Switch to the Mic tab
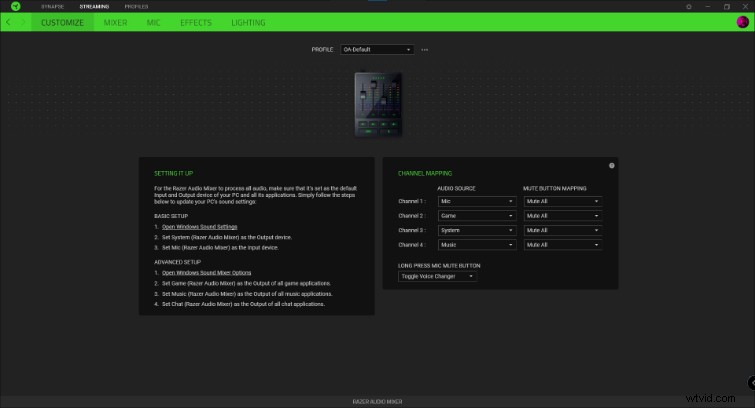The width and height of the screenshot is (755, 408). point(154,23)
